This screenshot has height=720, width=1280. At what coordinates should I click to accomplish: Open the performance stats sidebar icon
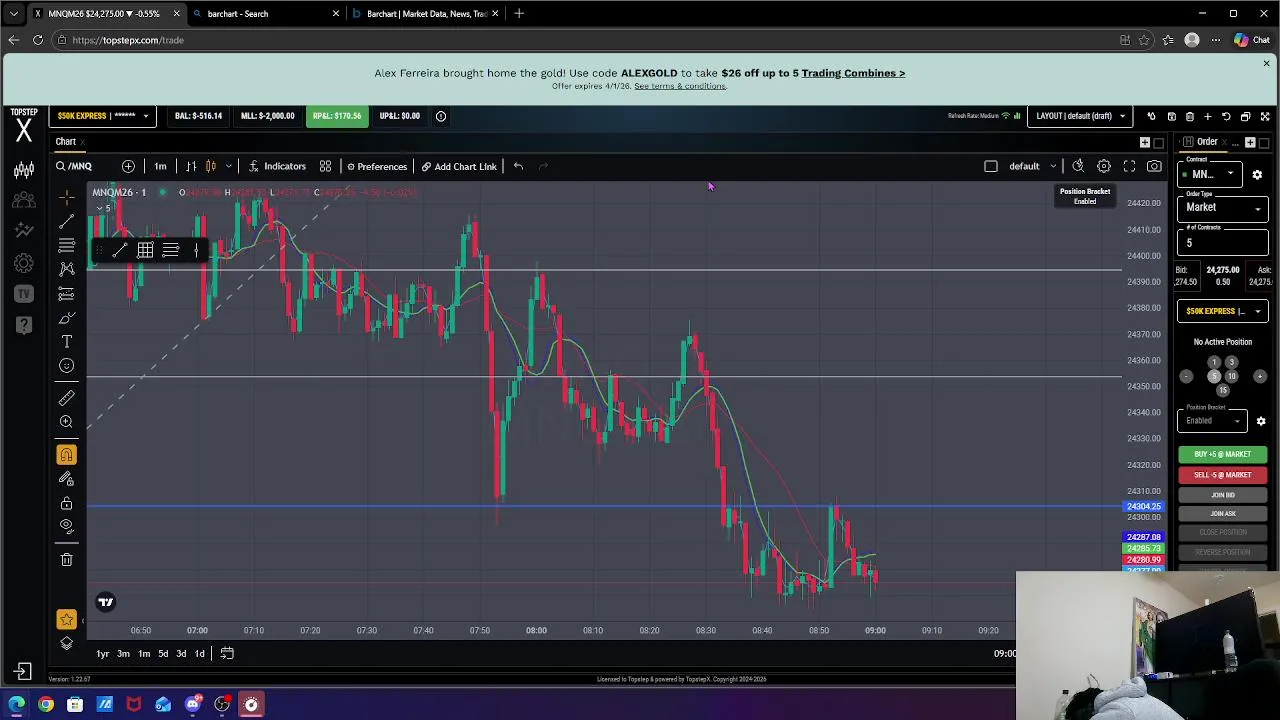click(x=24, y=230)
